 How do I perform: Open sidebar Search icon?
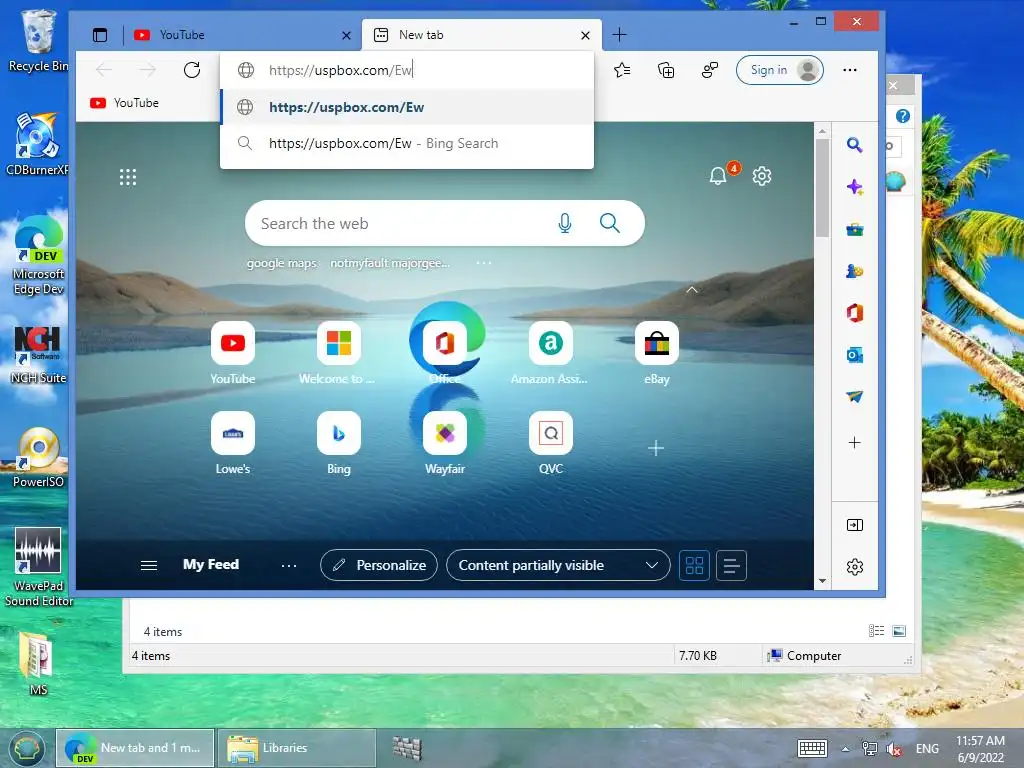click(854, 144)
